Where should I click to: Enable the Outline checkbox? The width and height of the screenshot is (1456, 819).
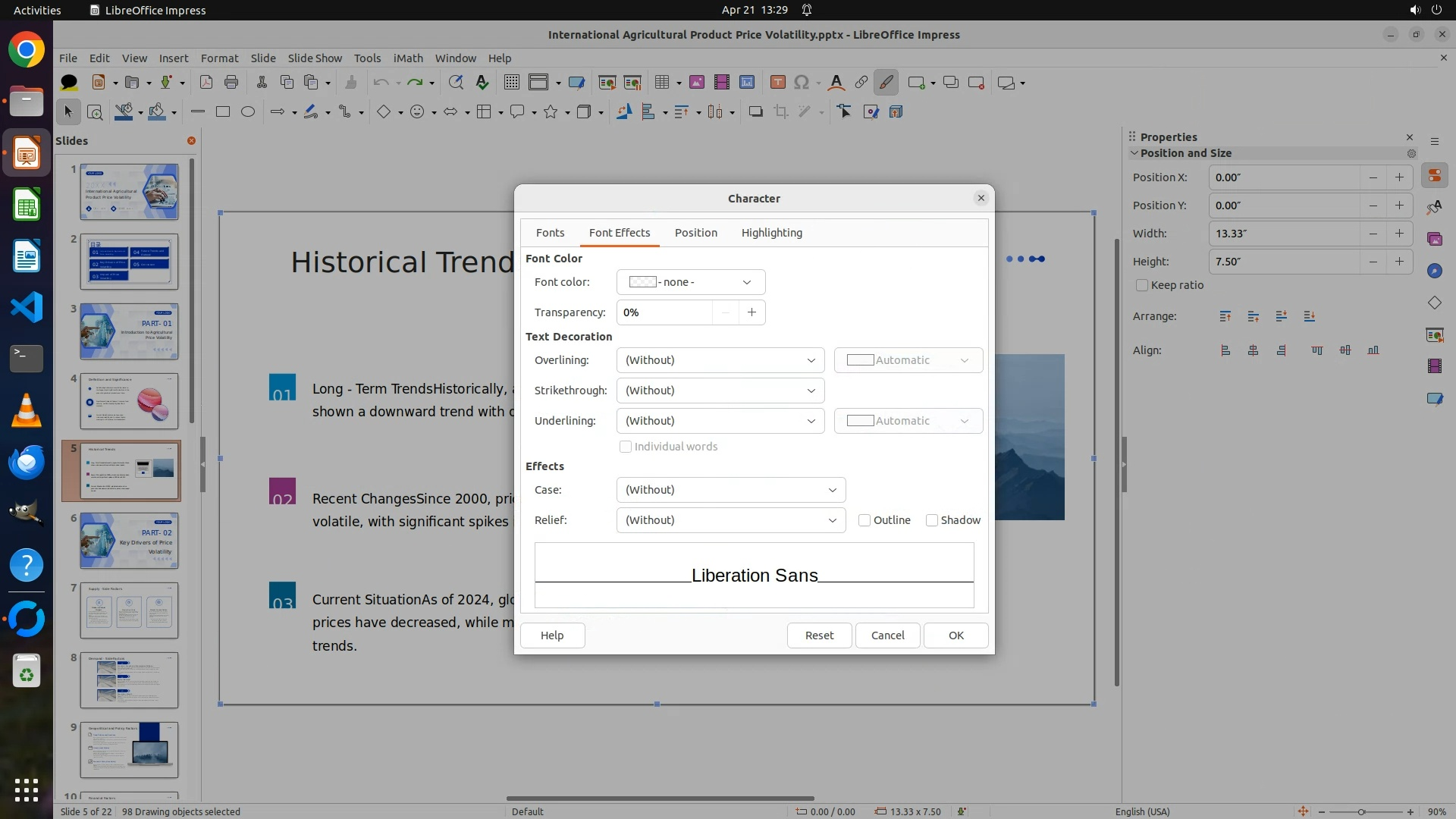click(x=864, y=520)
